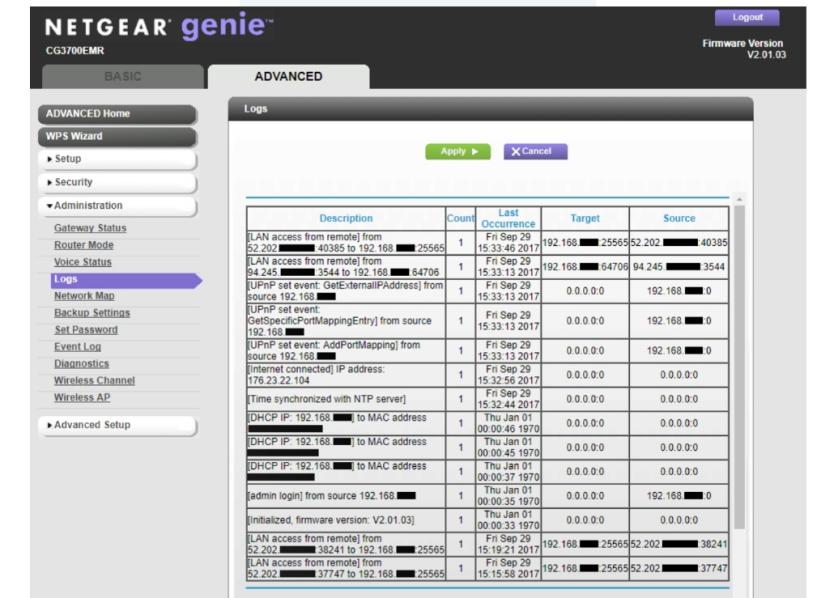The image size is (834, 598).
Task: View the Event Log
Action: pos(77,347)
